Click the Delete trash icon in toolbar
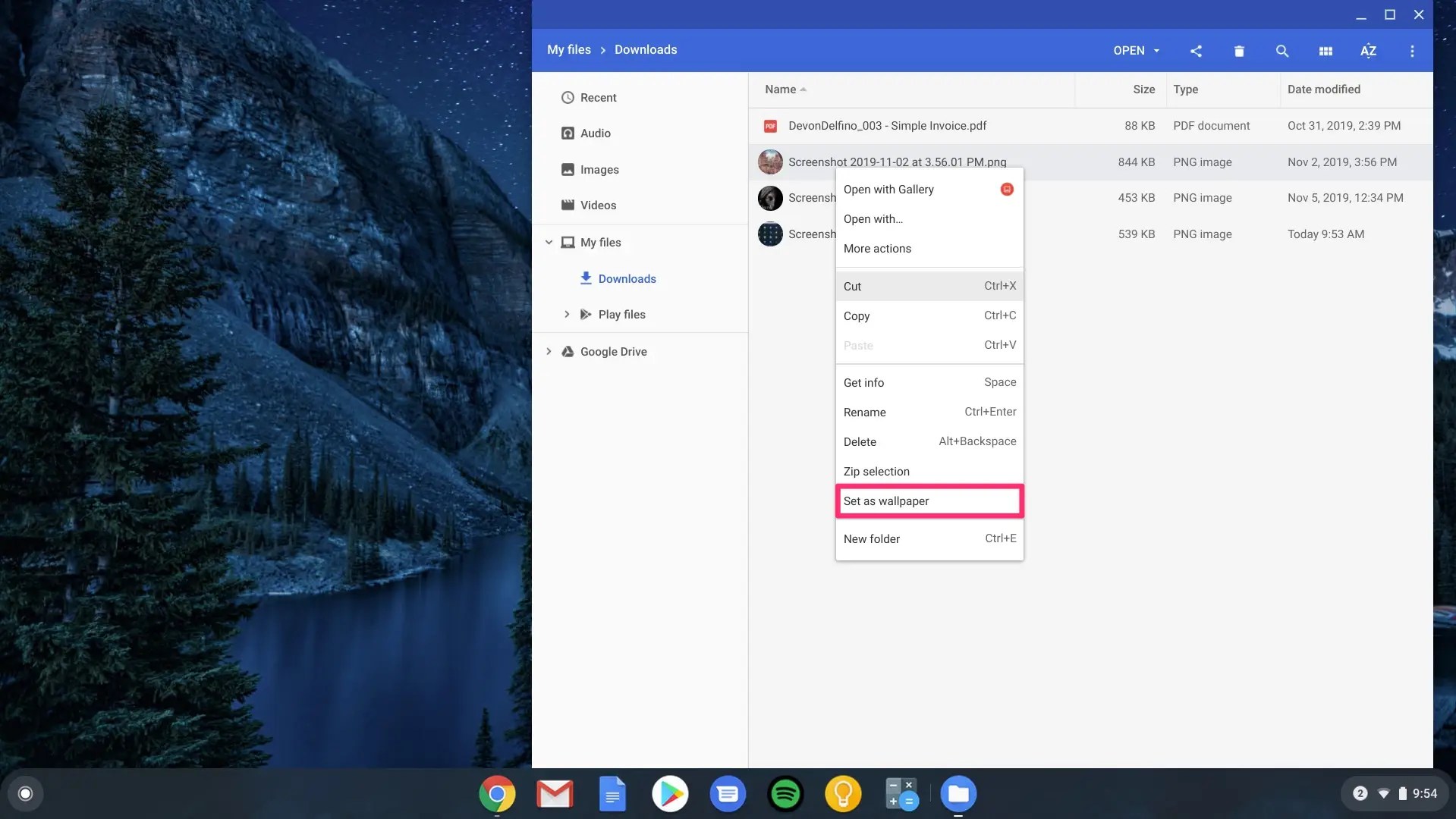 1239,51
